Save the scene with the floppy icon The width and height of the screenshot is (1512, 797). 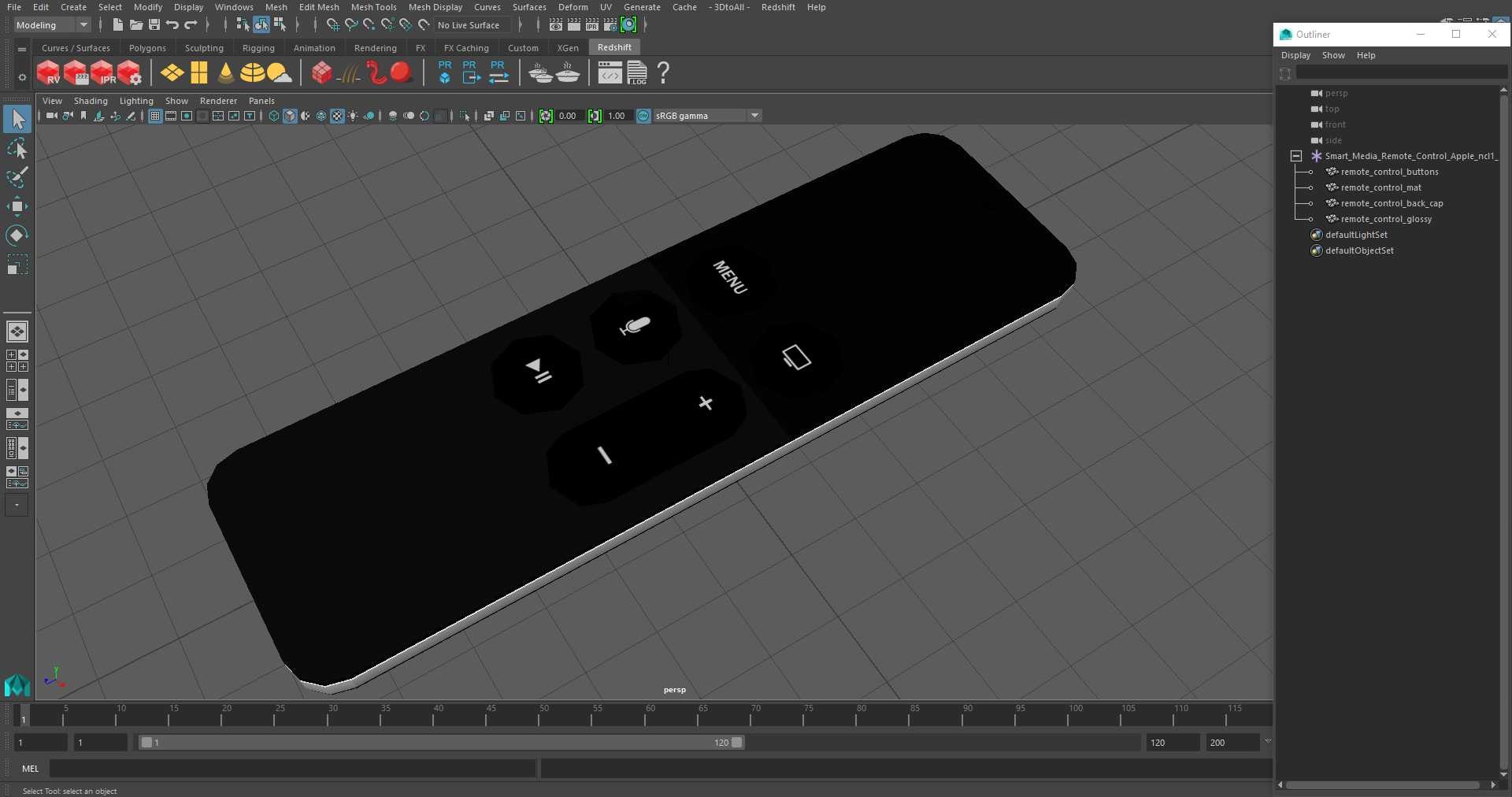coord(154,25)
